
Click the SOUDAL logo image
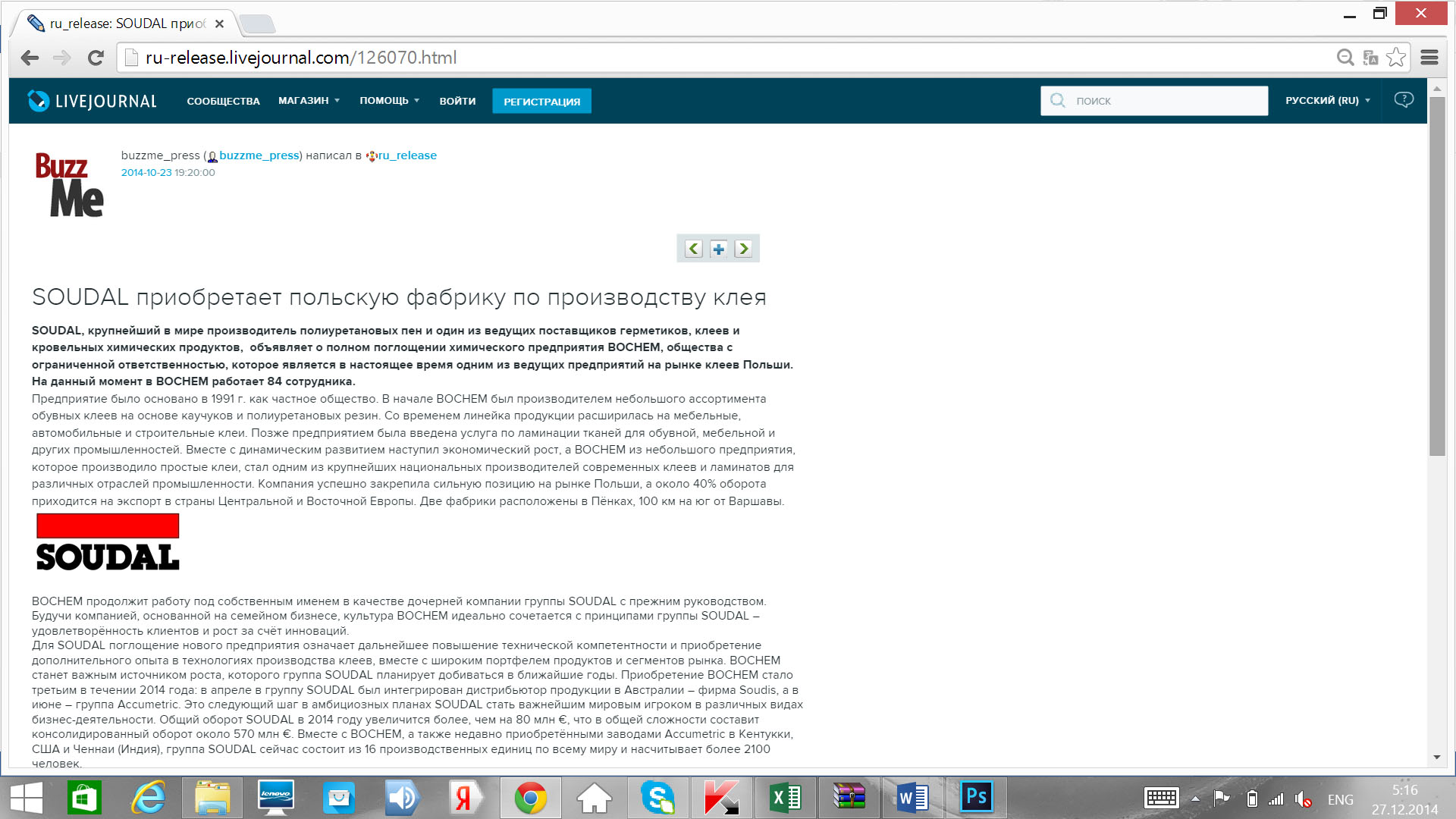pyautogui.click(x=108, y=542)
